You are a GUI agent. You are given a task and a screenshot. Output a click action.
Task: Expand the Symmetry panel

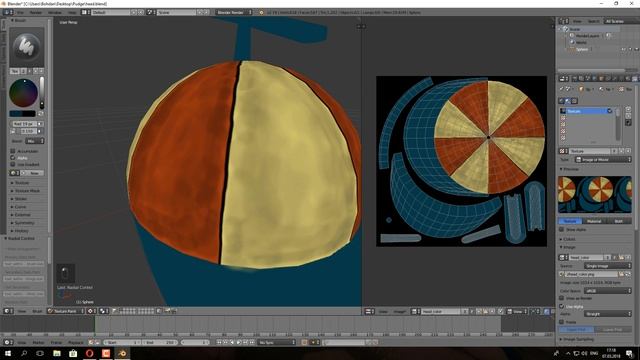[x=24, y=223]
